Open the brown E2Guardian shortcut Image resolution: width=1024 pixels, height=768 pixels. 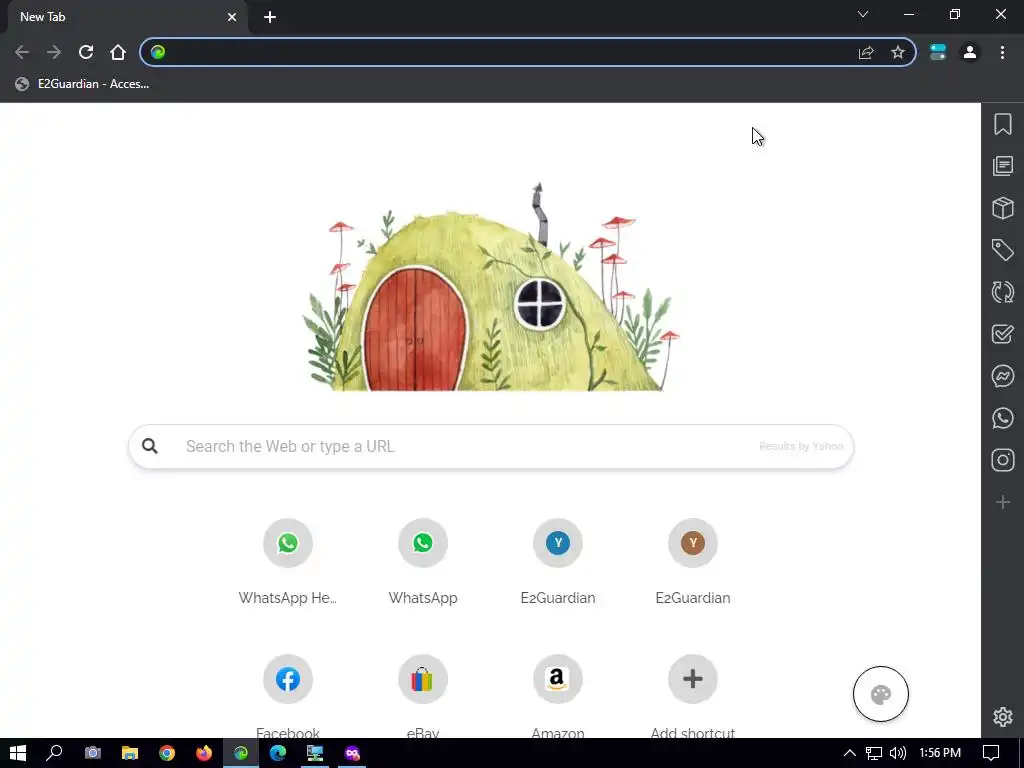[x=693, y=562]
